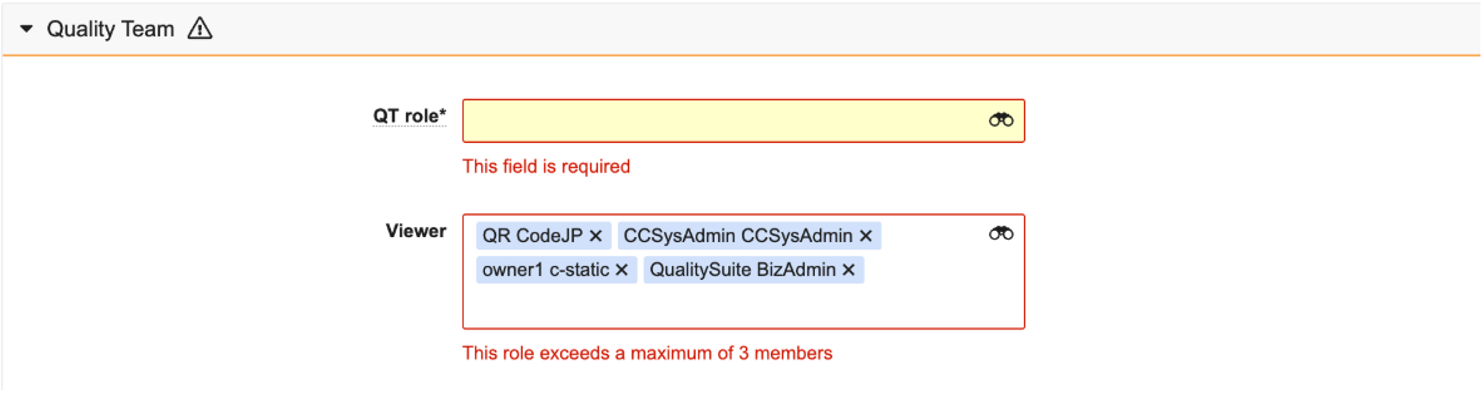Select the CCSysAdmin CCSysAdmin tag label

(738, 236)
